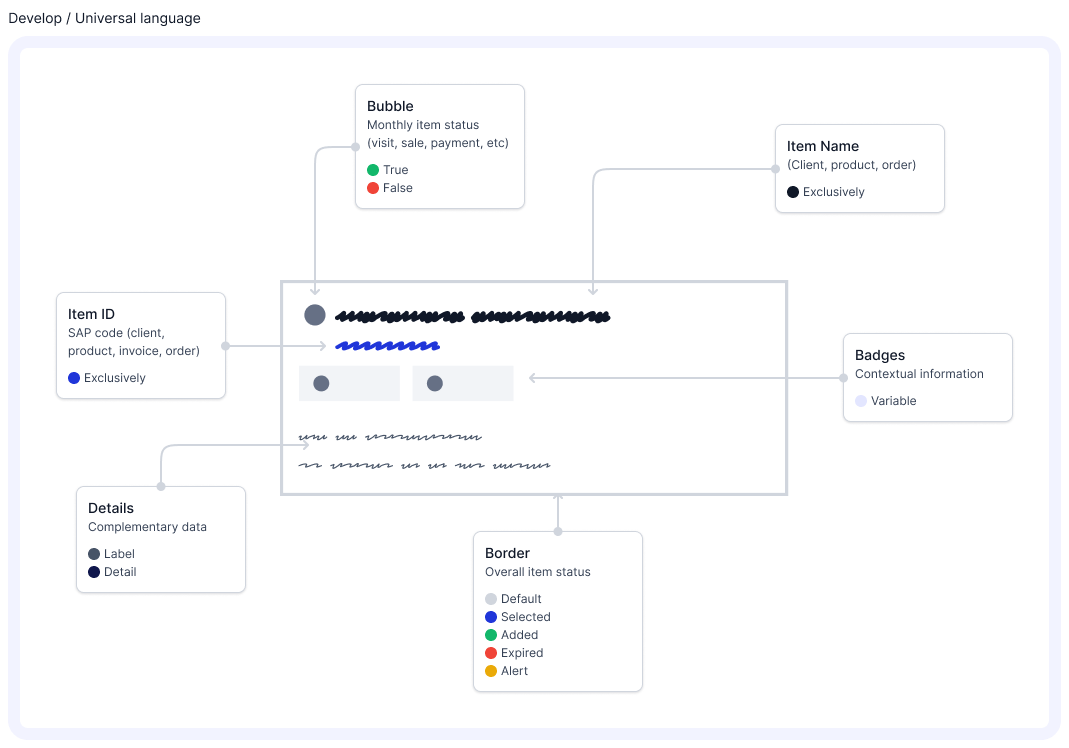1069x748 pixels.
Task: Select the blue Selected border swatch
Action: click(491, 617)
